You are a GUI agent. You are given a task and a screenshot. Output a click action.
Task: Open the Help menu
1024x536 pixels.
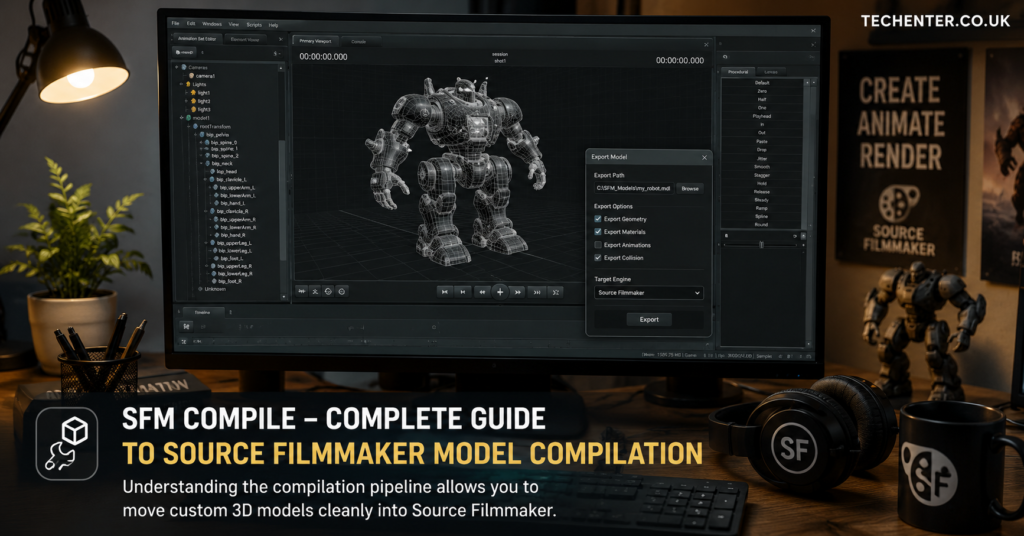(273, 25)
